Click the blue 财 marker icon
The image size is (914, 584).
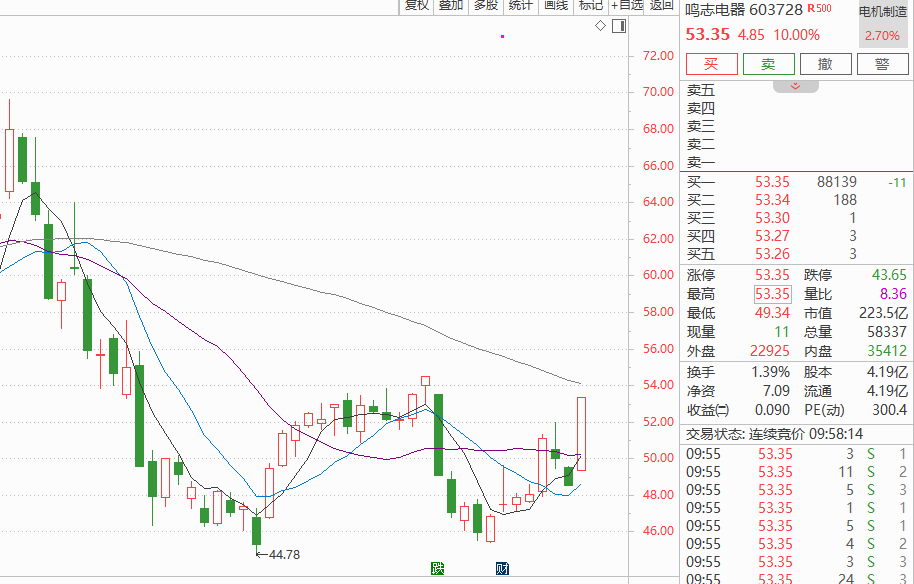tap(502, 568)
